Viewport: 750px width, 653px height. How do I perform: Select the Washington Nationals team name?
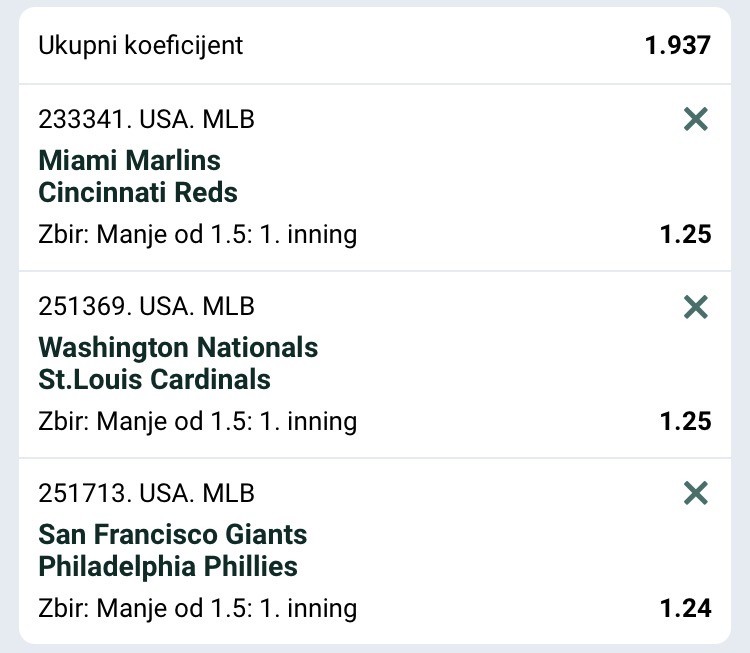pos(178,348)
